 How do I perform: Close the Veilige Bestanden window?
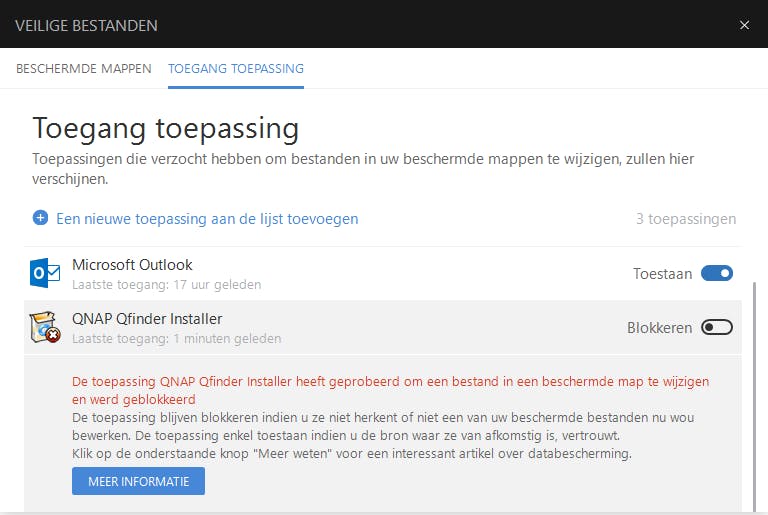(744, 25)
